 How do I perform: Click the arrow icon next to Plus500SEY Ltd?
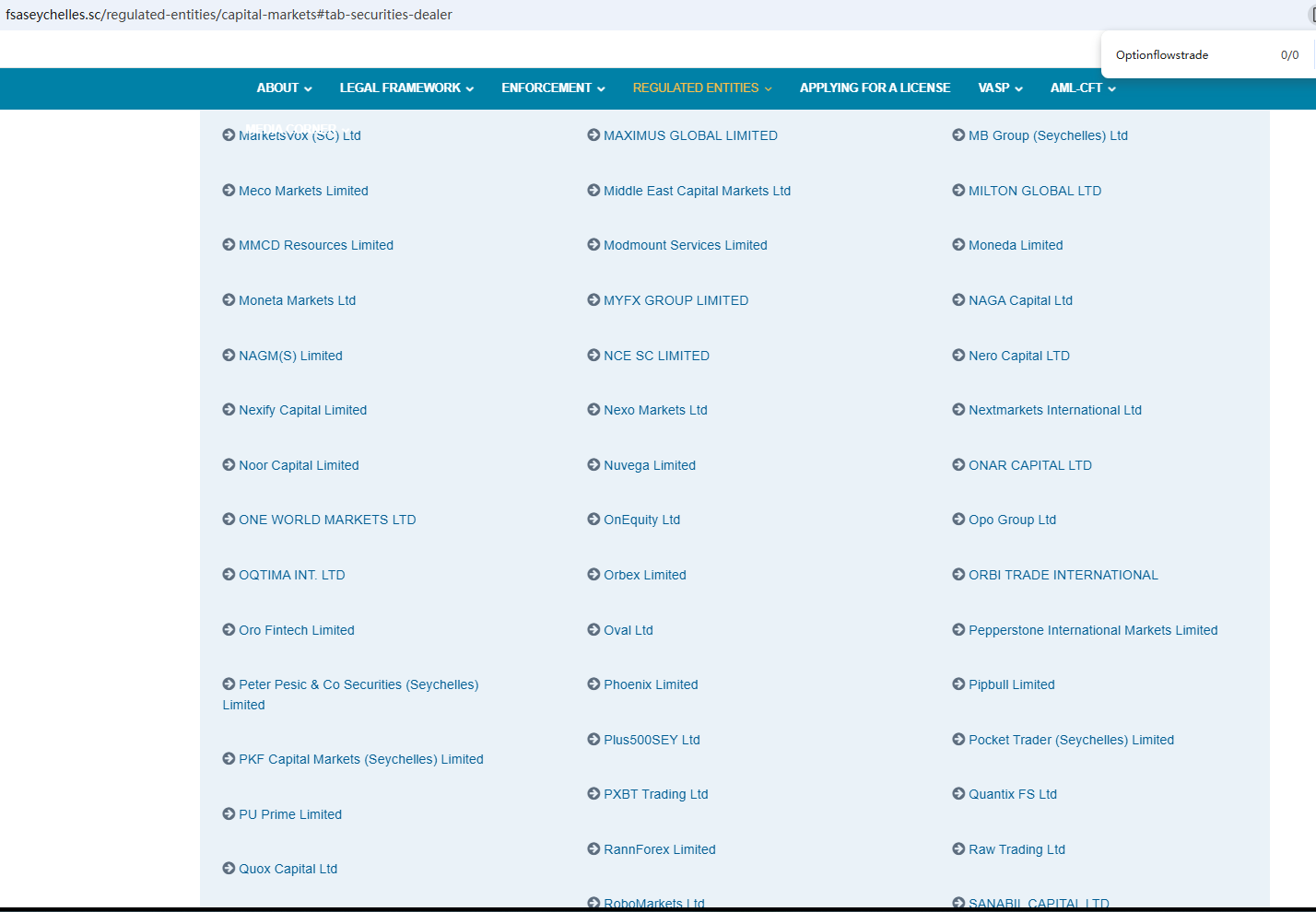[593, 739]
